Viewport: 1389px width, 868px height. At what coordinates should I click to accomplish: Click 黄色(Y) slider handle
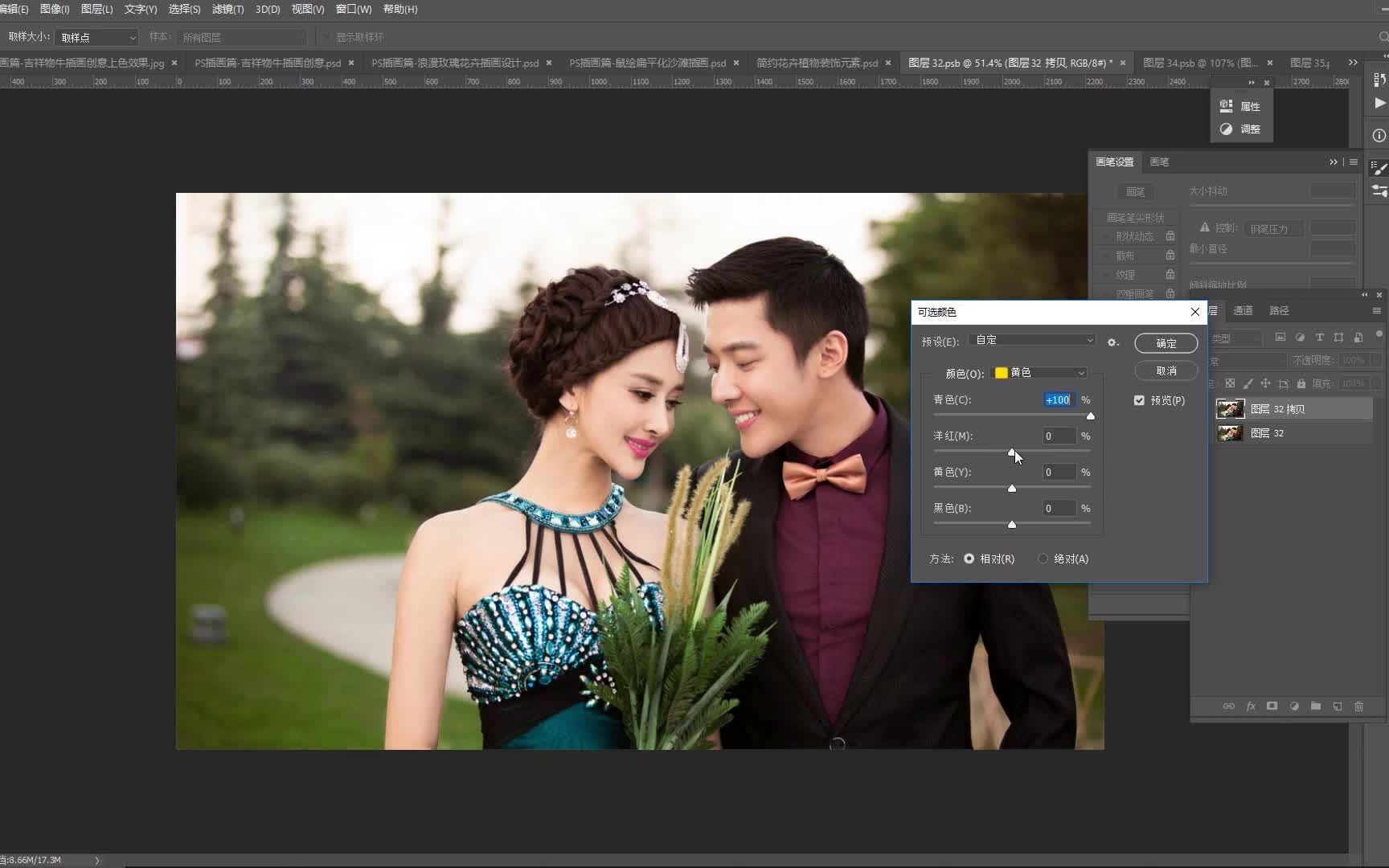[x=1012, y=489]
